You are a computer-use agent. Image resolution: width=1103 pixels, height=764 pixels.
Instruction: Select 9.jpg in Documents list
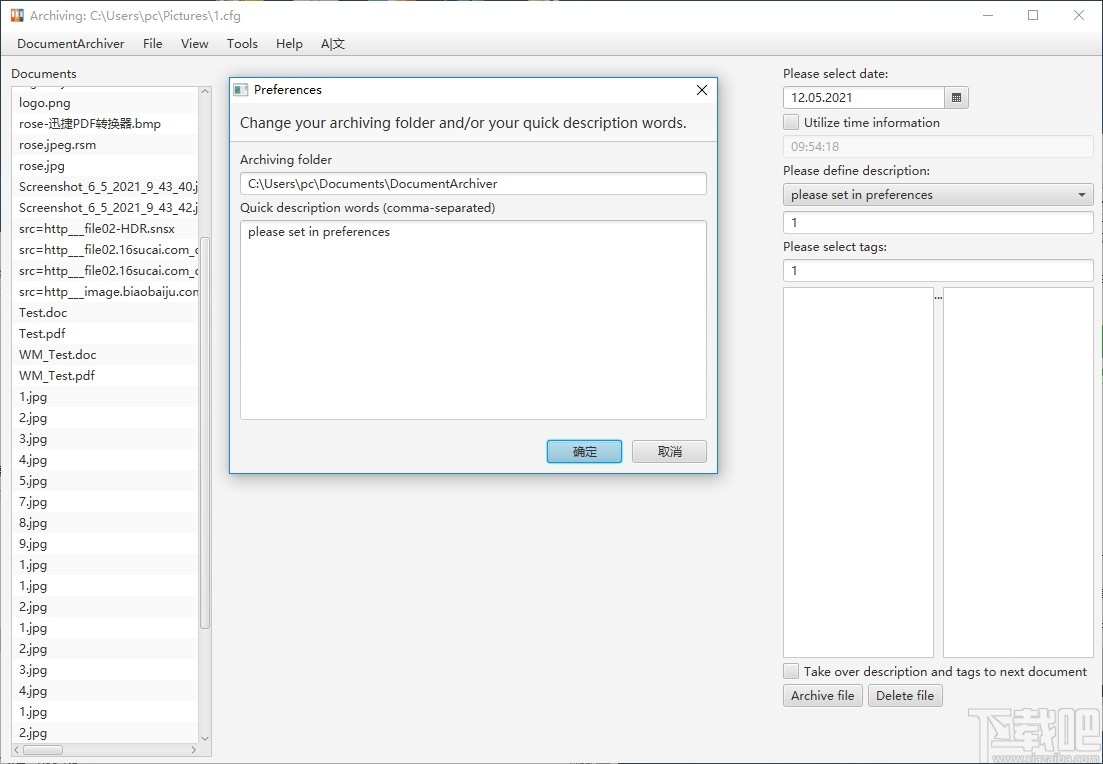click(x=106, y=545)
